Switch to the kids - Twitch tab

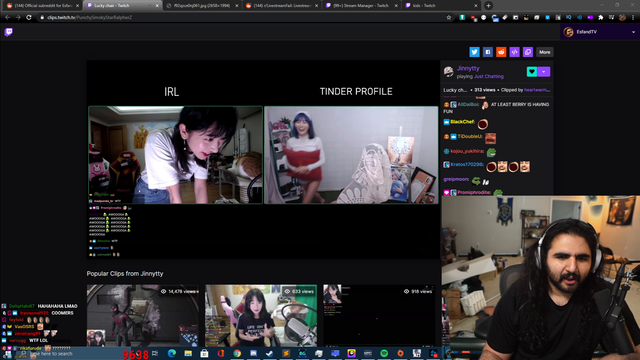click(441, 6)
